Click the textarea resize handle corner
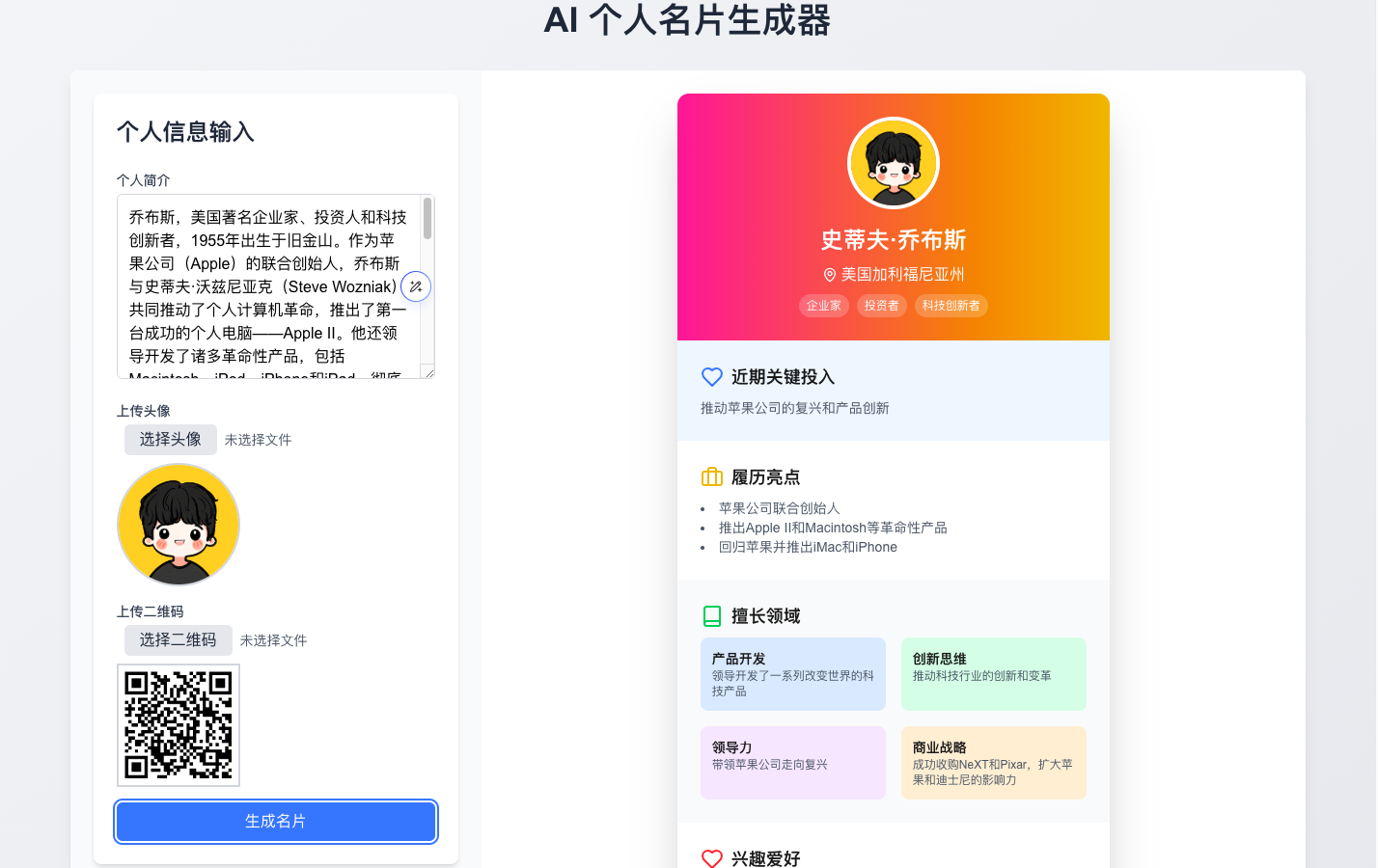Viewport: 1378px width, 868px height. (x=428, y=372)
